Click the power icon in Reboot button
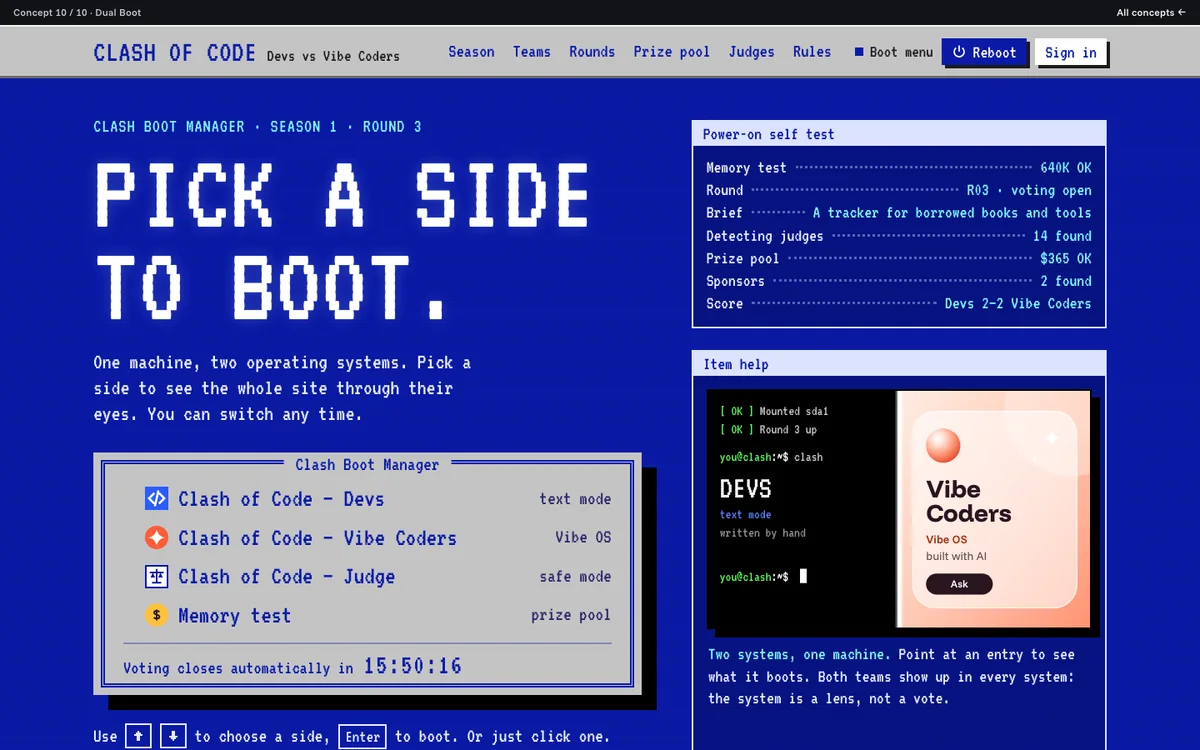Screen dimensions: 1200x750 pos(959,52)
